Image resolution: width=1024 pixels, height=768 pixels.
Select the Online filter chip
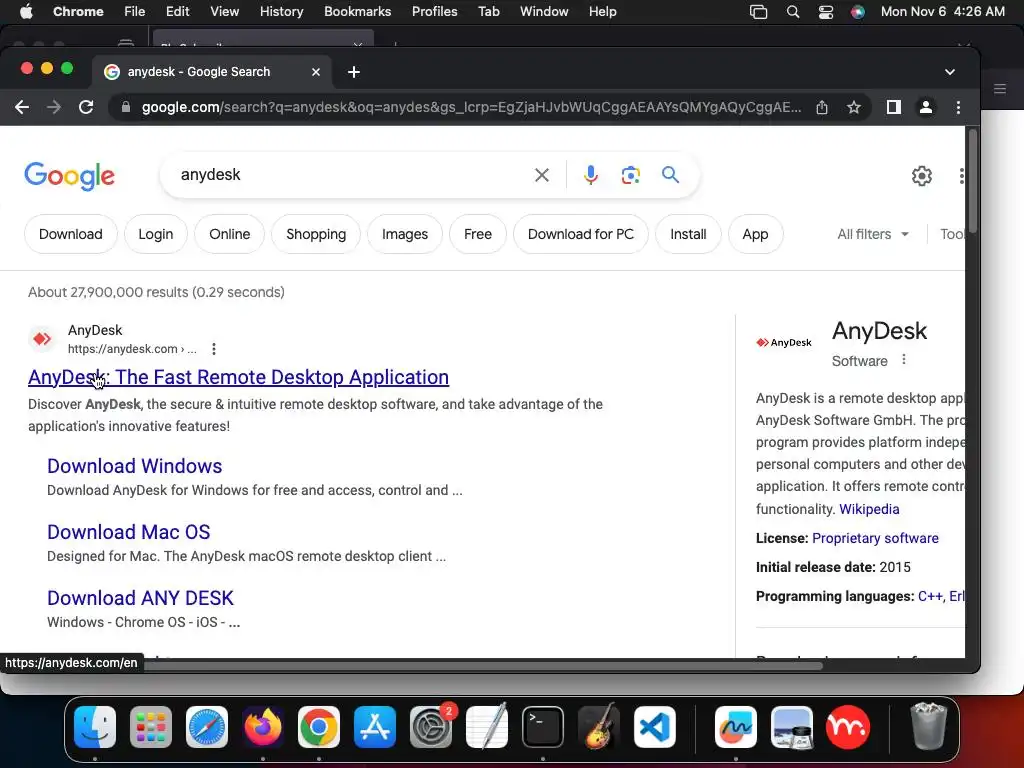point(229,234)
